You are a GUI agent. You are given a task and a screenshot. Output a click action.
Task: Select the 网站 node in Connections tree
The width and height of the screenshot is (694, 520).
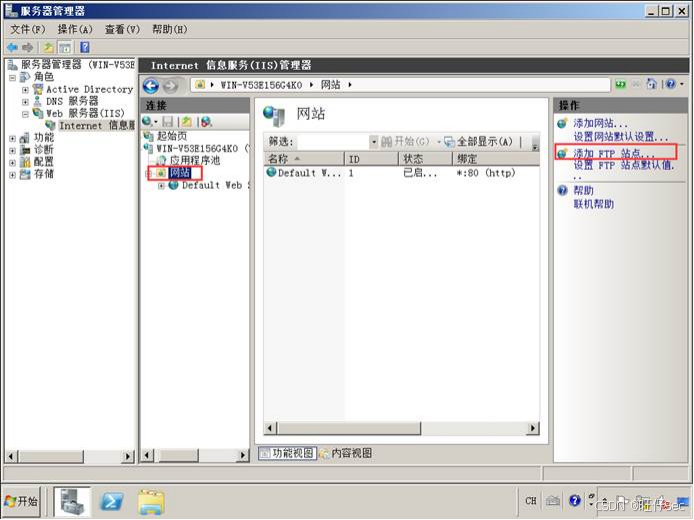click(x=179, y=173)
